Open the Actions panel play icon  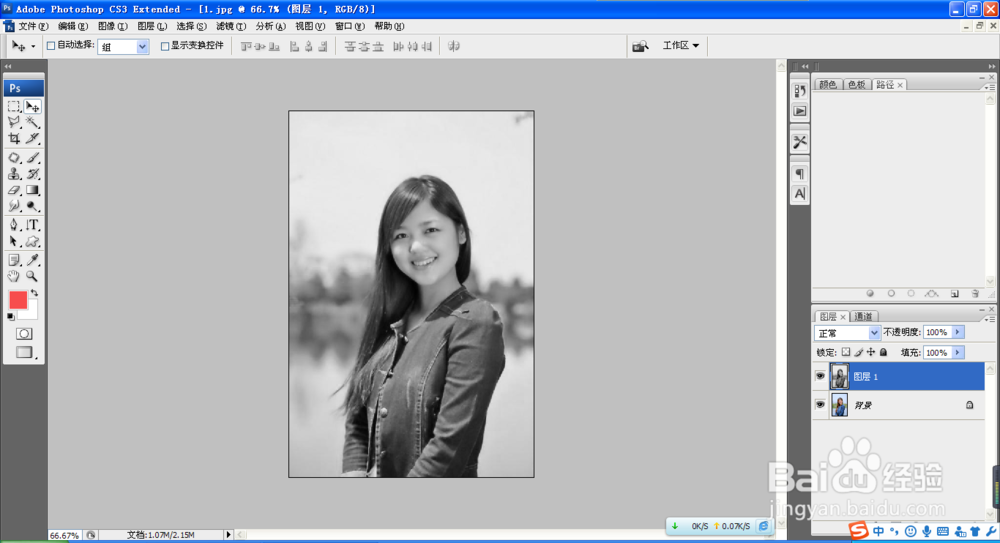pyautogui.click(x=800, y=111)
